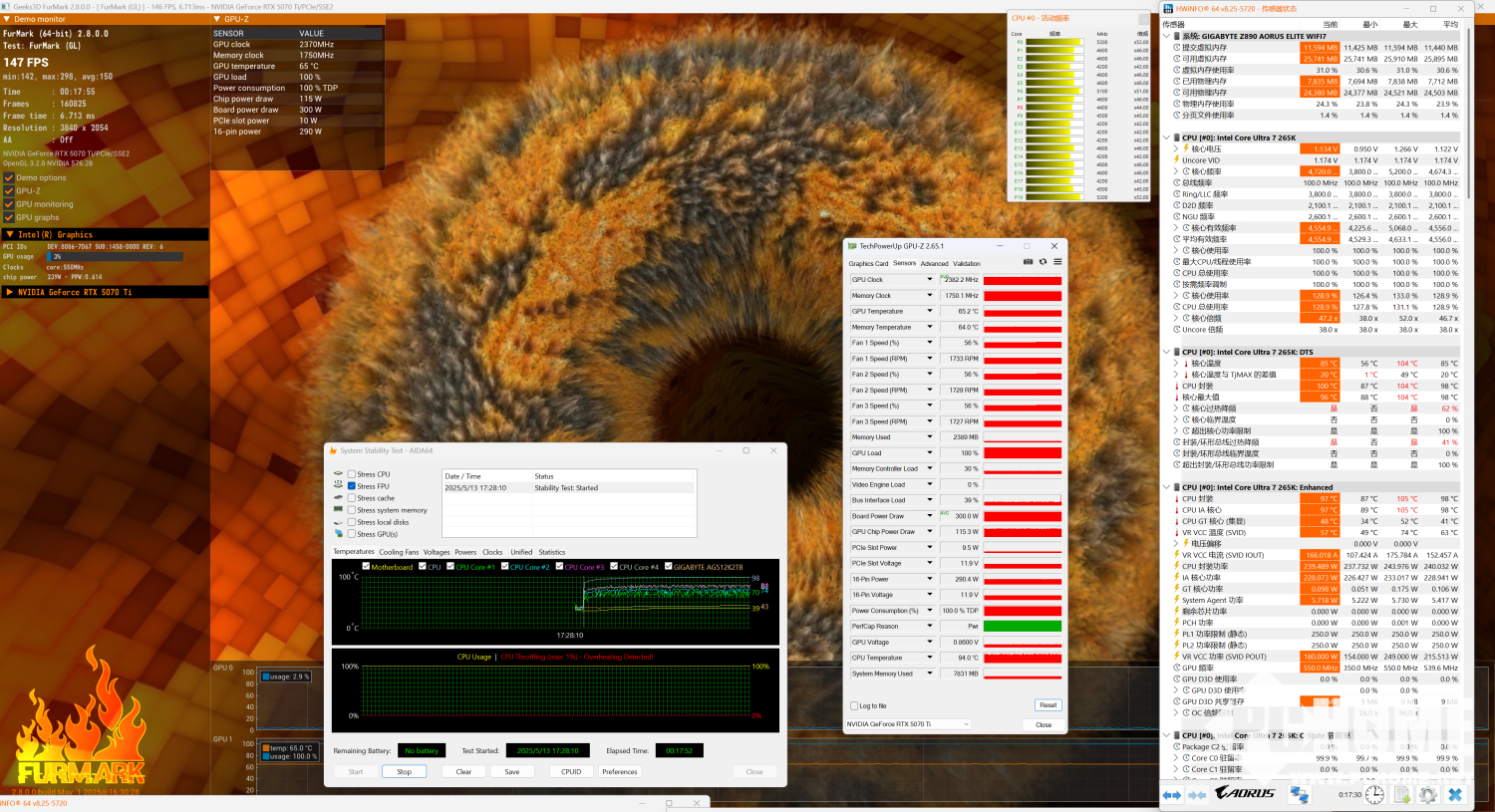Click the lightning icon beside Uncore VID

(x=1176, y=160)
